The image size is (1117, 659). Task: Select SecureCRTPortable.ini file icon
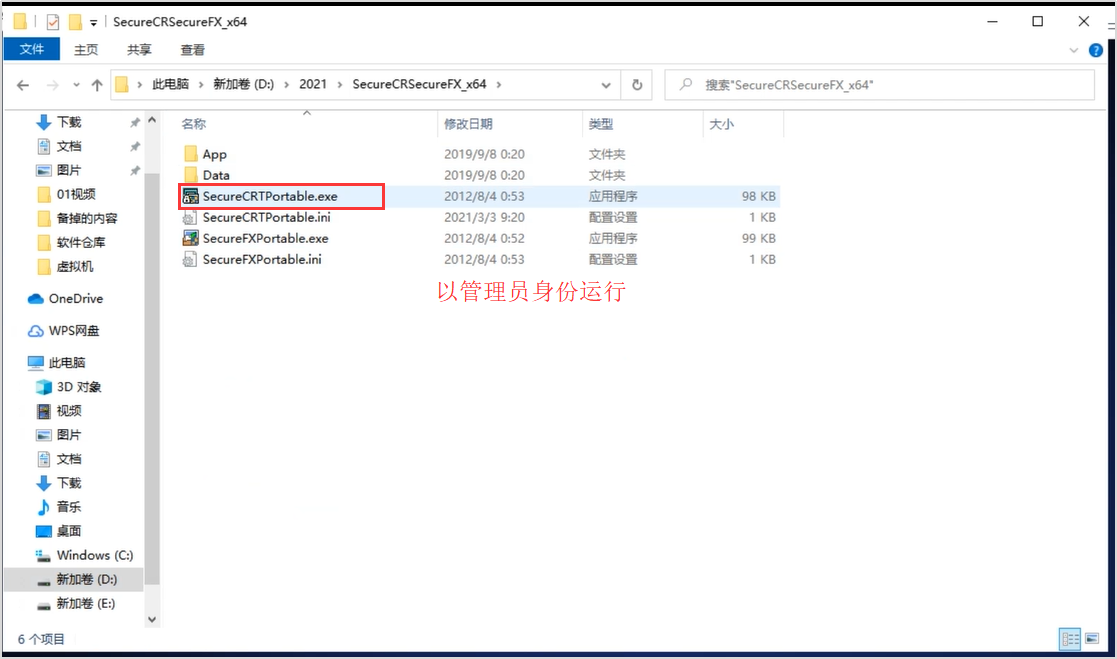pos(189,217)
